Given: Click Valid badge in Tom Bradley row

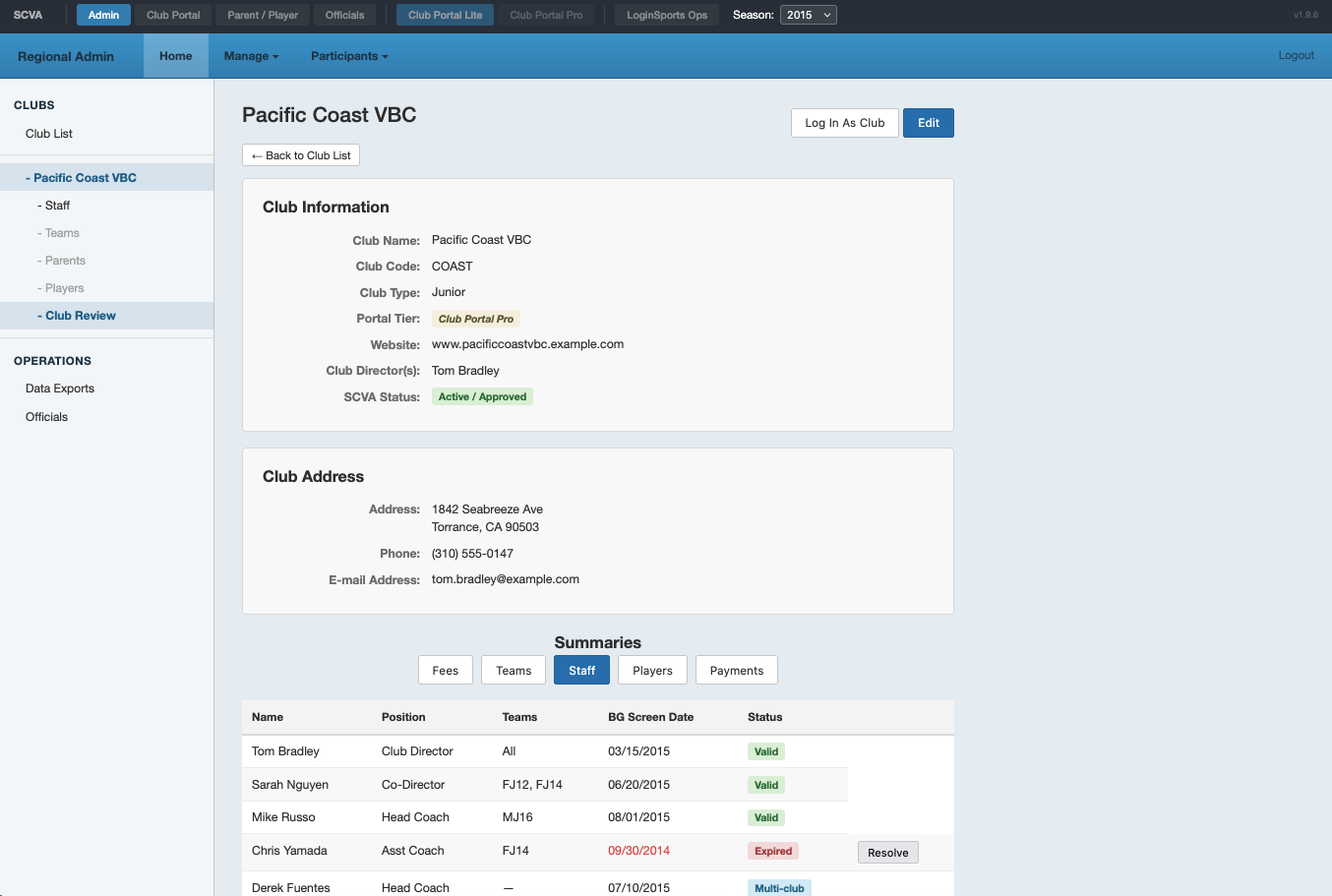Looking at the screenshot, I should 766,751.
